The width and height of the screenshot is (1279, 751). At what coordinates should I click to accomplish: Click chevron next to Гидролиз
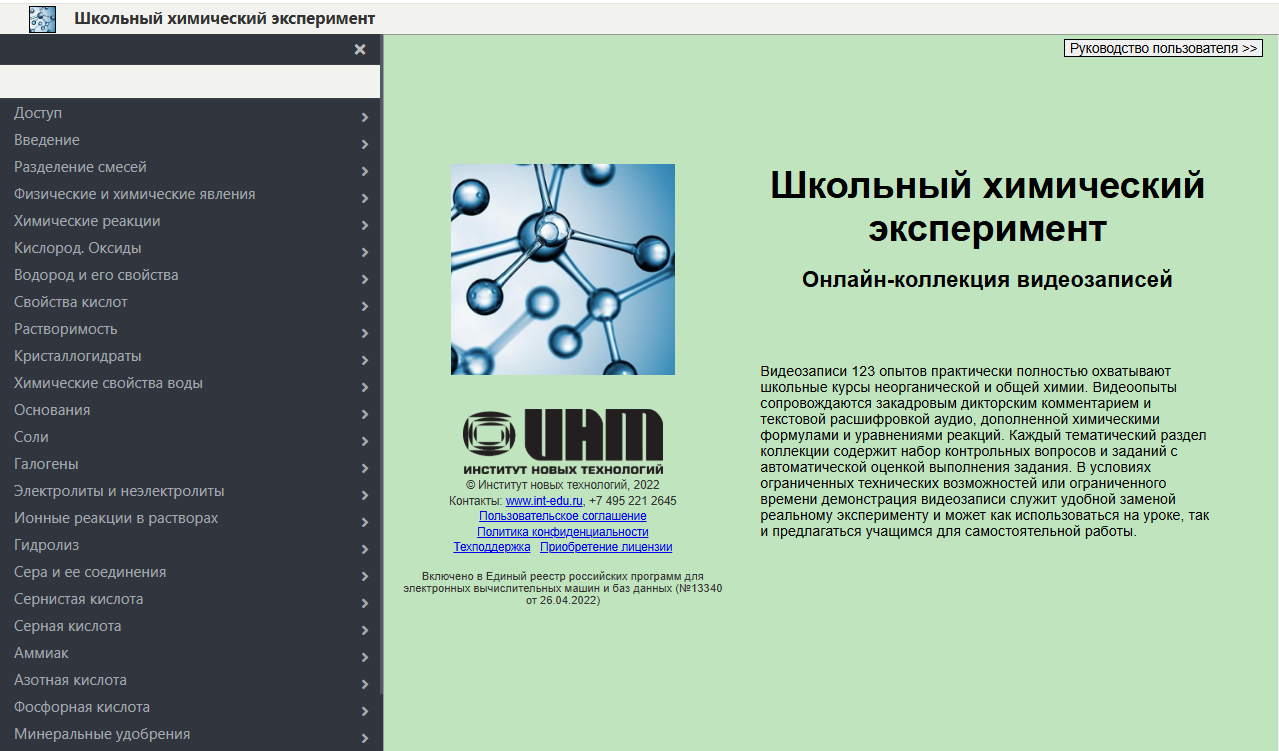click(364, 549)
